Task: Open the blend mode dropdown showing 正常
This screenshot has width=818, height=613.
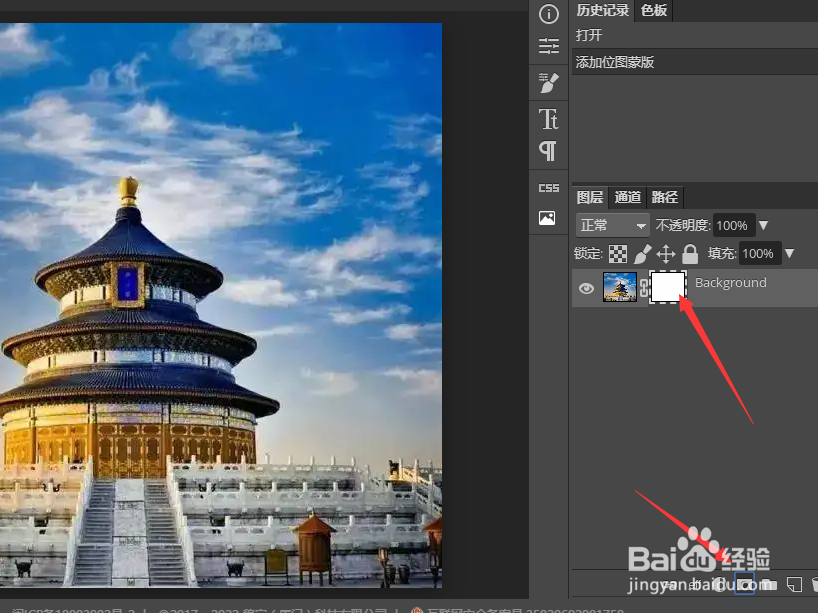Action: point(612,224)
